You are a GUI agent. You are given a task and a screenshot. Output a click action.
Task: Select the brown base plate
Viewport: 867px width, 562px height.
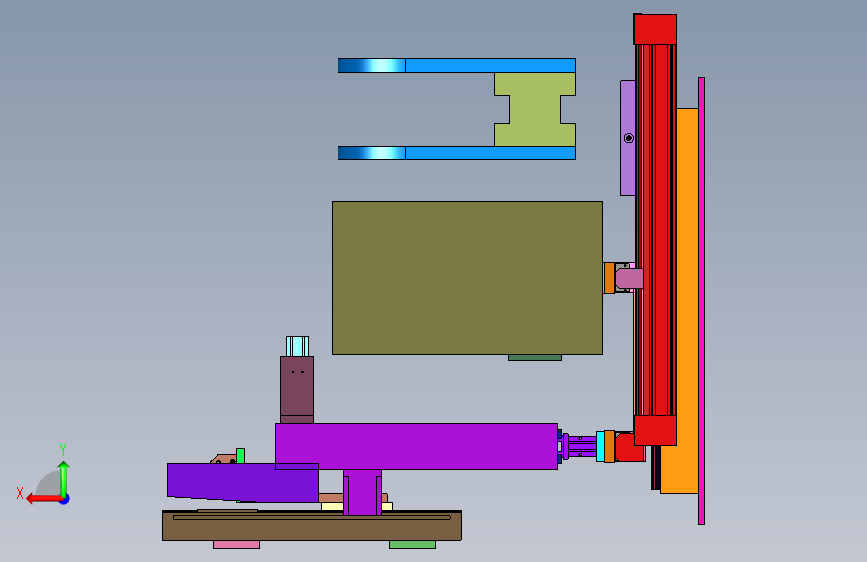tap(312, 525)
